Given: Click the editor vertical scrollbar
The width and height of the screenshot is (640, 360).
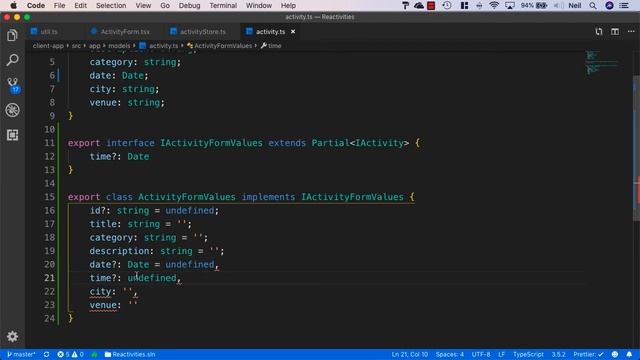Looking at the screenshot, I should point(636,149).
